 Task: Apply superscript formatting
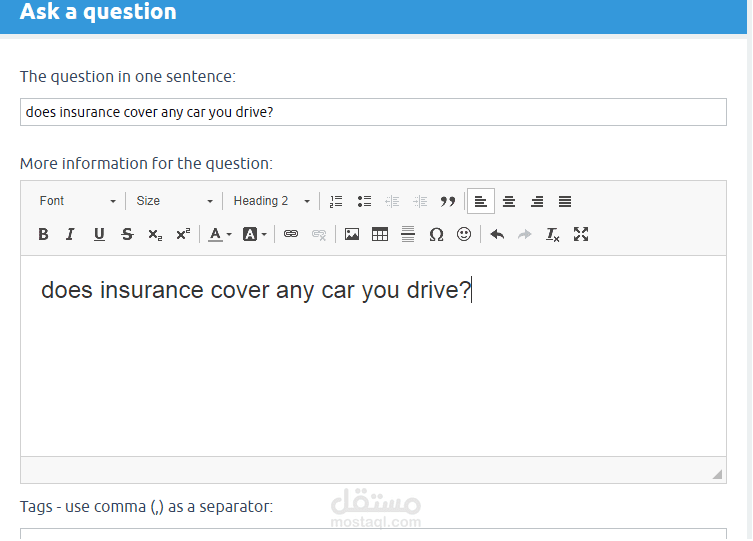tap(182, 234)
